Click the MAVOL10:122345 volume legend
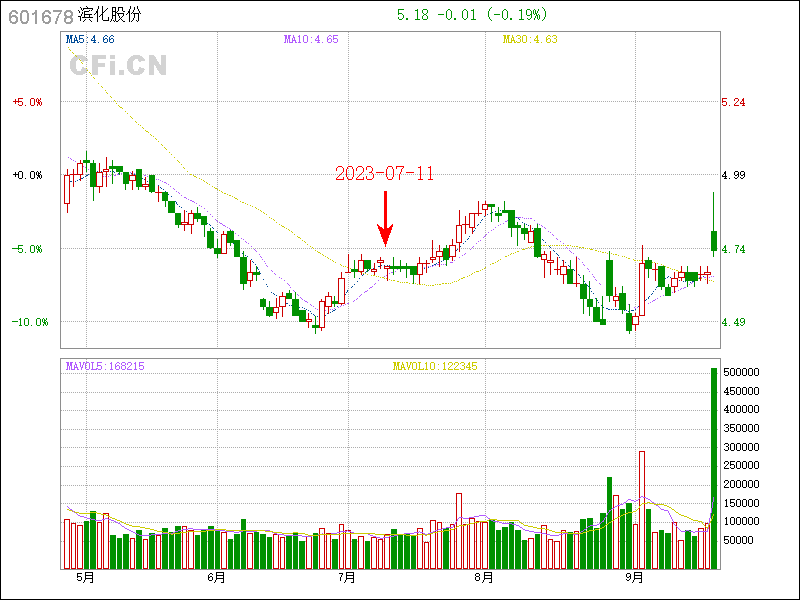800x600 pixels. pyautogui.click(x=435, y=366)
